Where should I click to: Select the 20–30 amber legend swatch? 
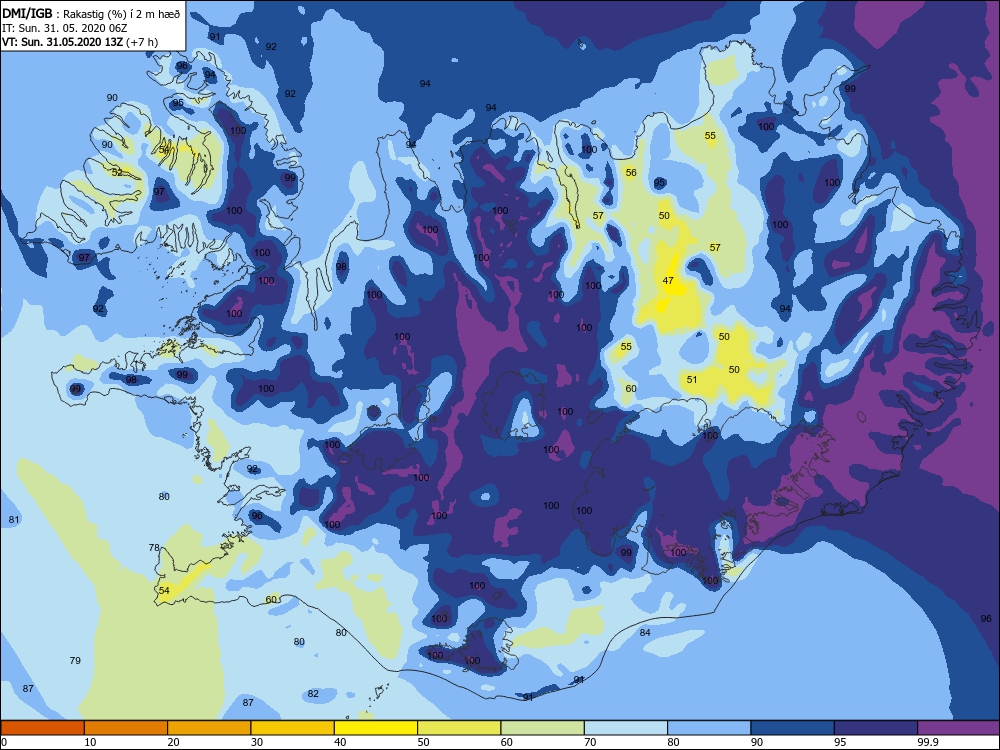point(209,728)
